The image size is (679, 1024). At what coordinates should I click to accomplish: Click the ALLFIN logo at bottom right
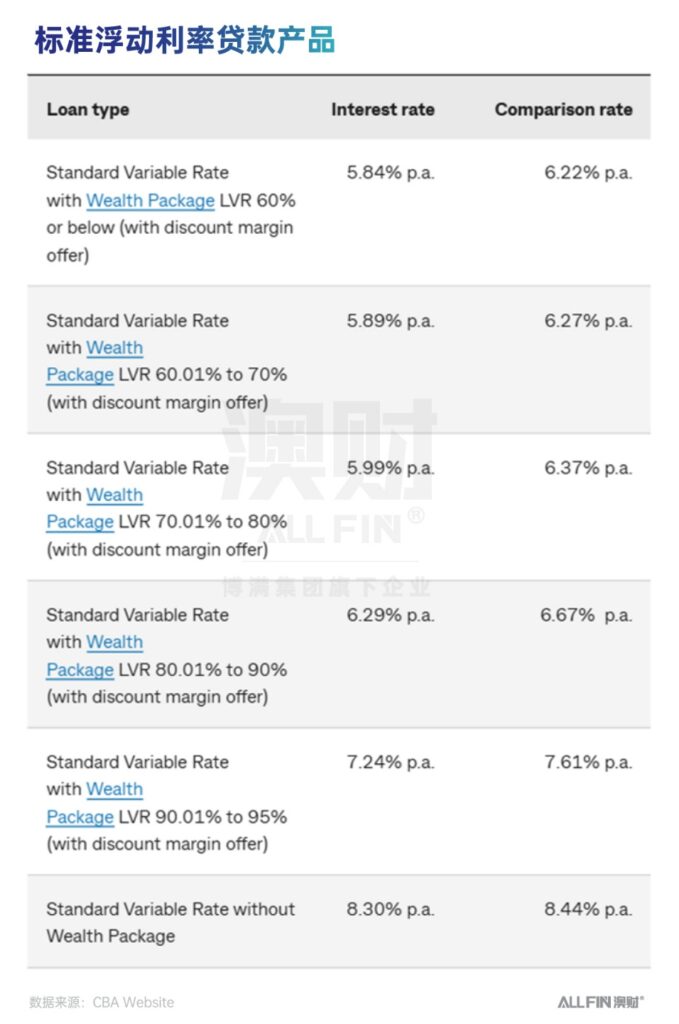[x=601, y=1001]
